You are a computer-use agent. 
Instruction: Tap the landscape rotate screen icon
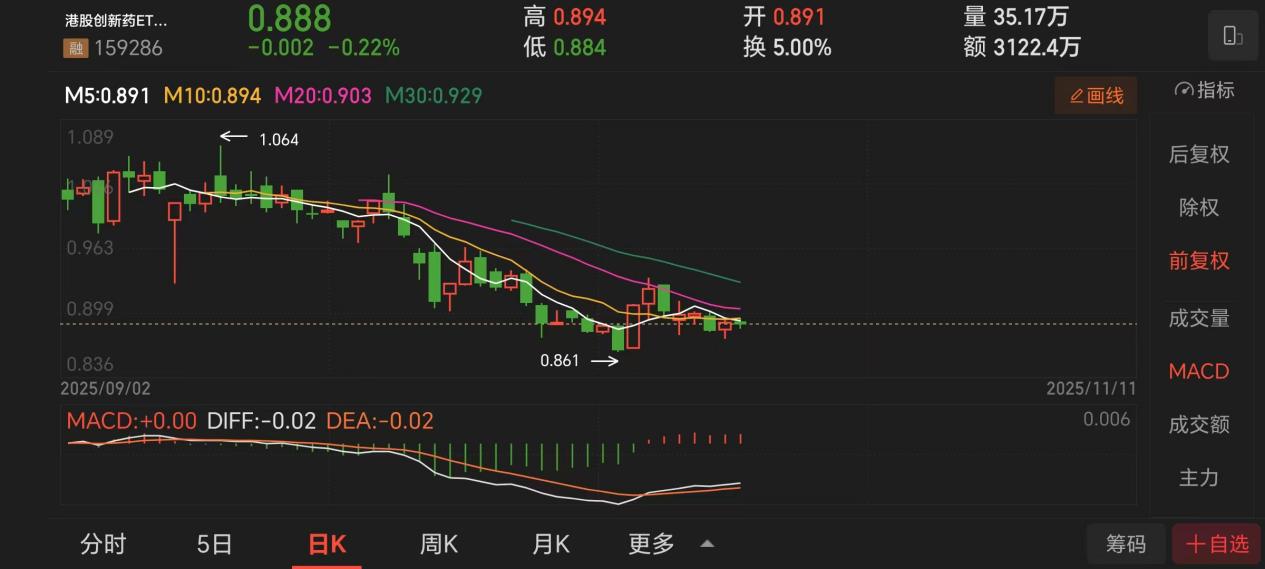coord(1232,37)
